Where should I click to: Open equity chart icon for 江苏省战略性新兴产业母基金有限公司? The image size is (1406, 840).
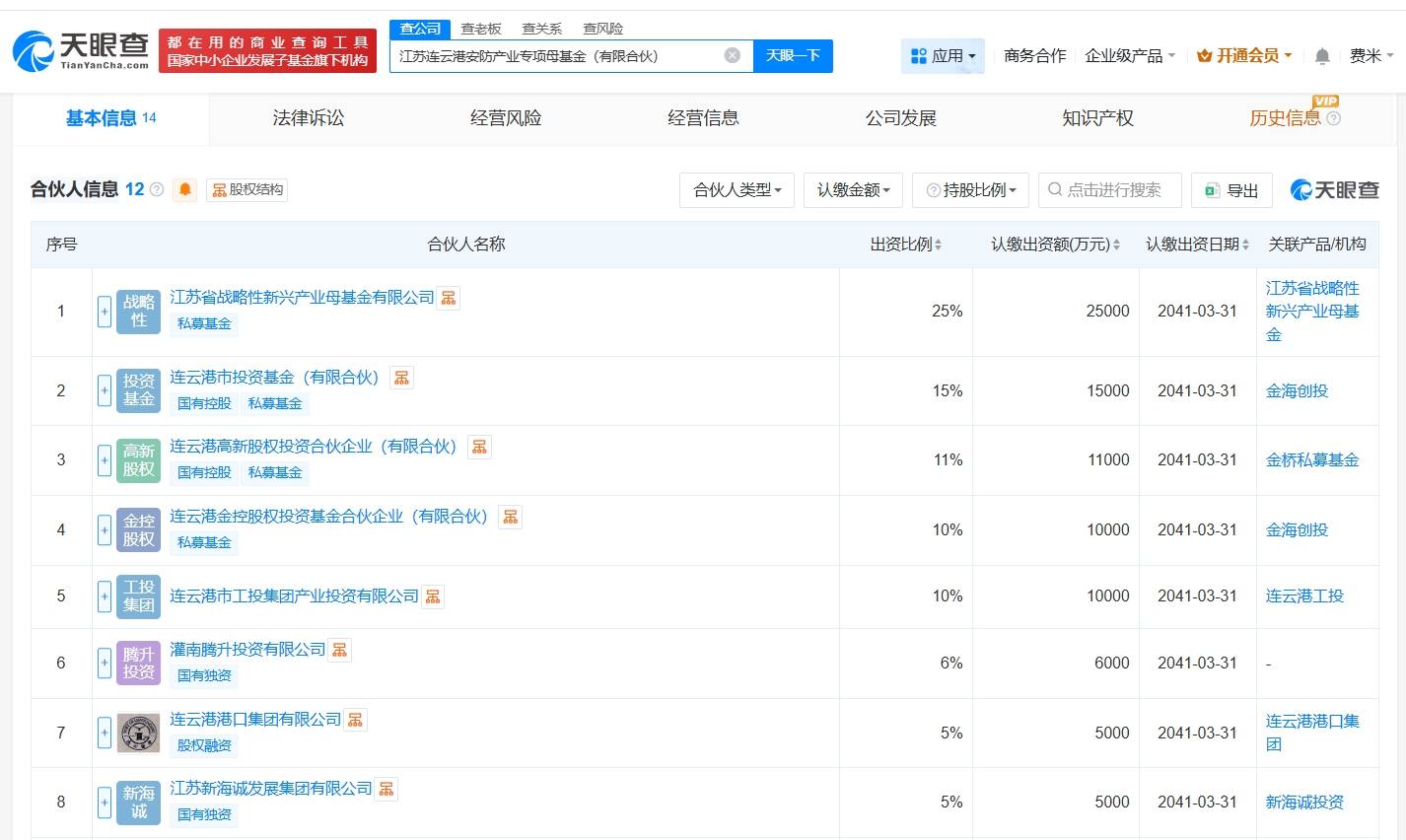[x=449, y=298]
